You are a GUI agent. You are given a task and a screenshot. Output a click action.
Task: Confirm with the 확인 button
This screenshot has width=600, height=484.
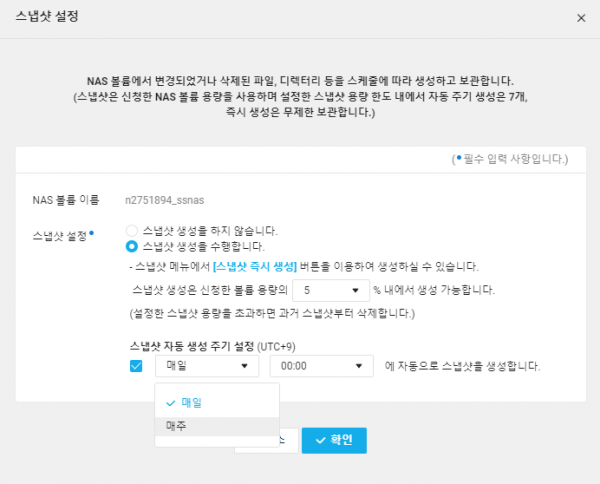click(334, 440)
